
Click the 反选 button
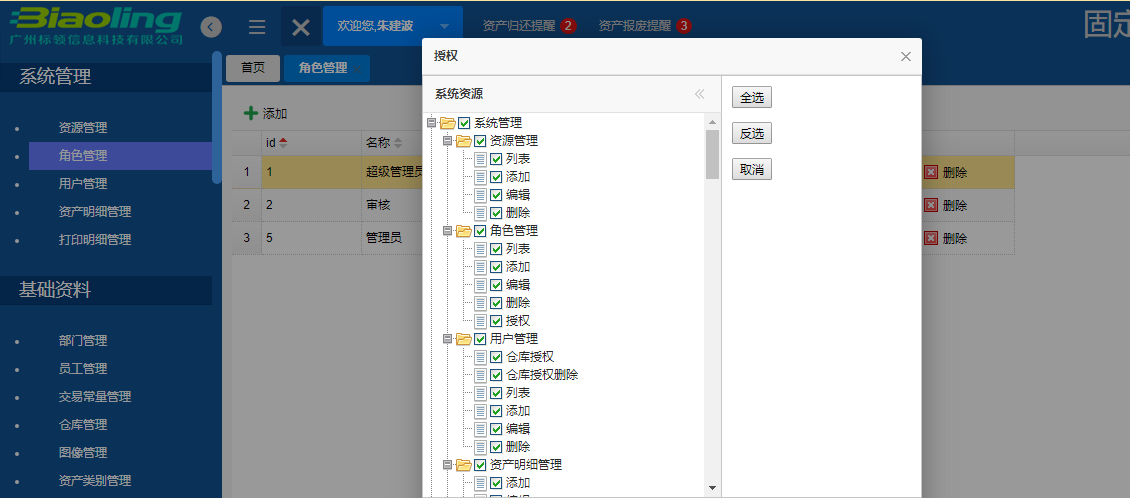[x=752, y=134]
